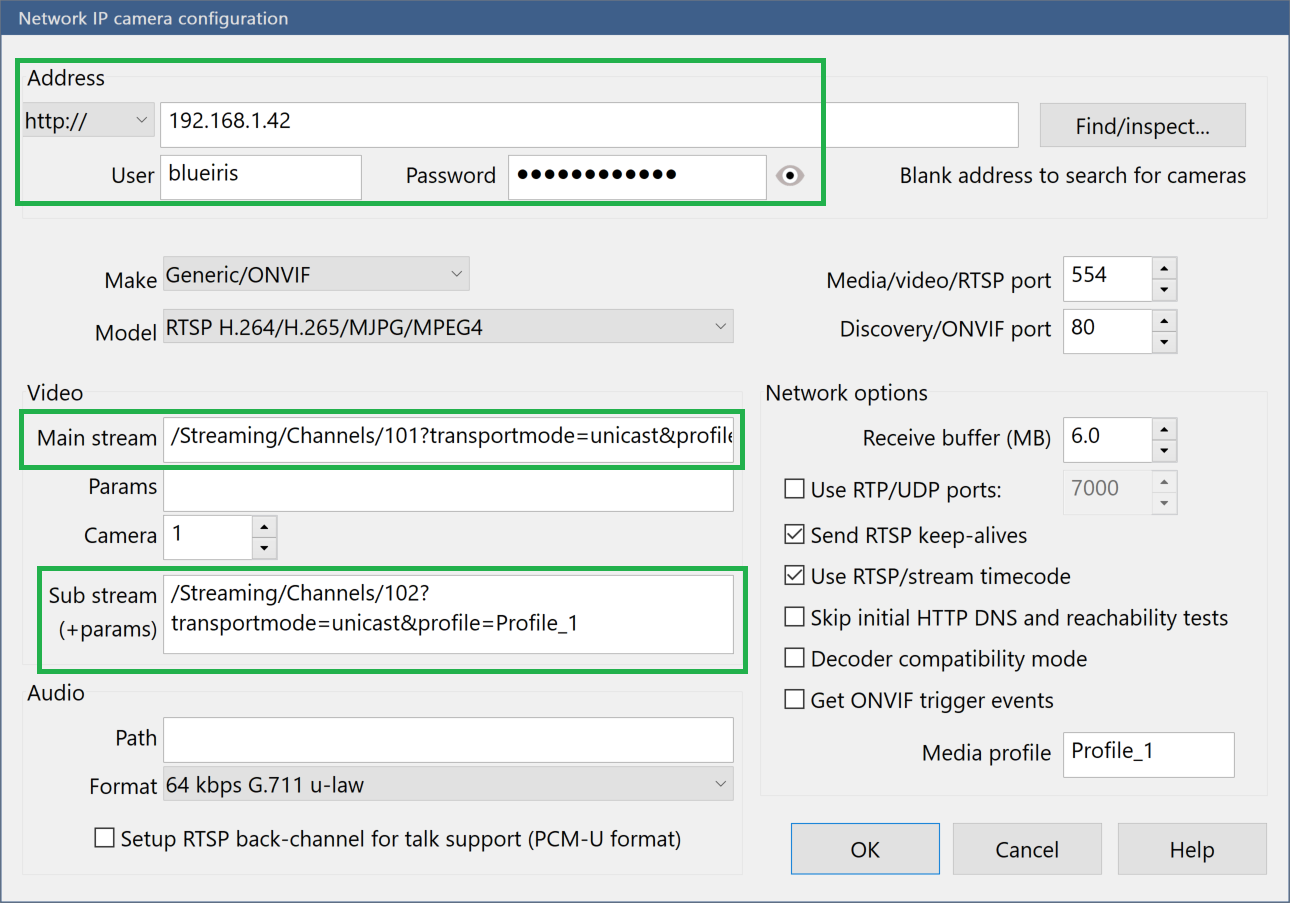This screenshot has width=1290, height=903.
Task: Increase the Receive buffer value
Action: point(1164,428)
